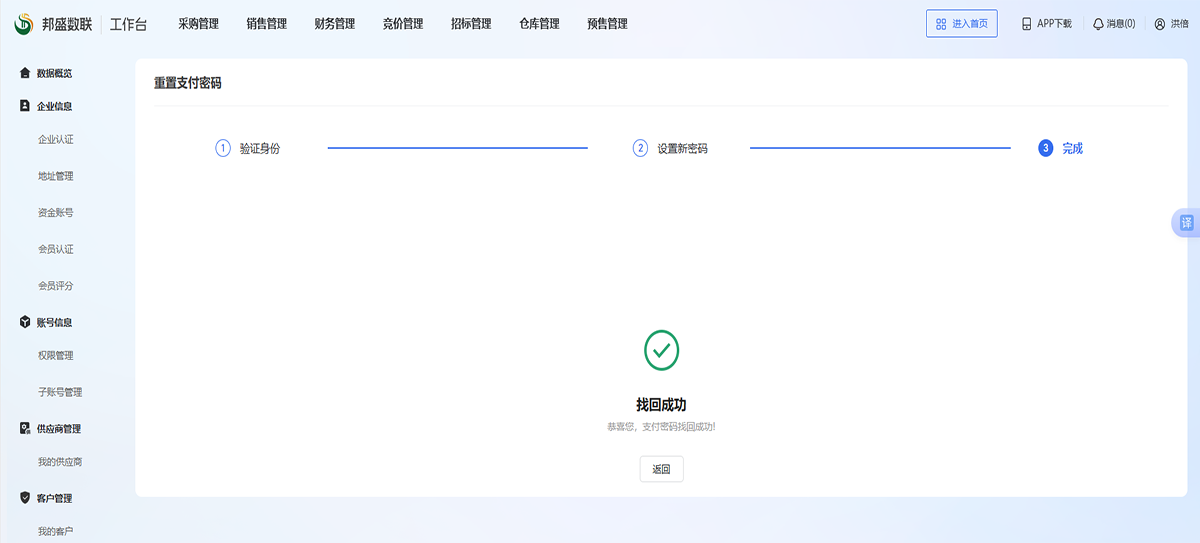Click the phone icon for APP下载

[x=1026, y=24]
